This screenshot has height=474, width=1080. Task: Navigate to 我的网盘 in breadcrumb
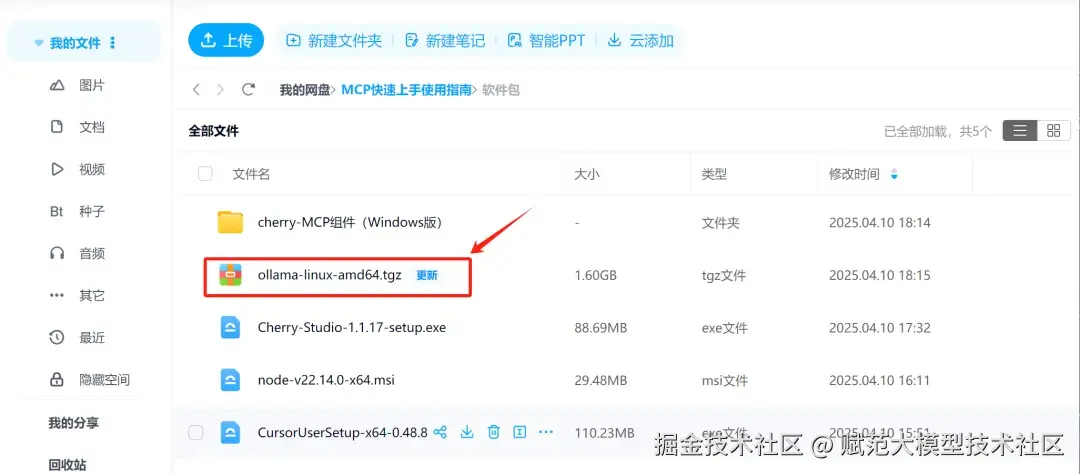pyautogui.click(x=304, y=90)
